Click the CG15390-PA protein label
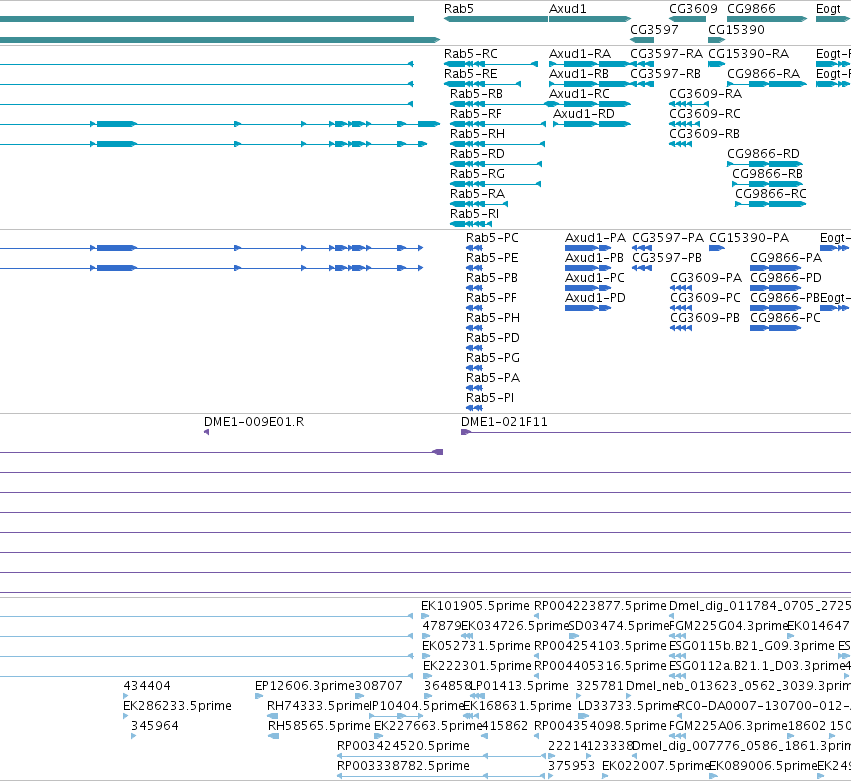This screenshot has width=851, height=781. (x=749, y=238)
